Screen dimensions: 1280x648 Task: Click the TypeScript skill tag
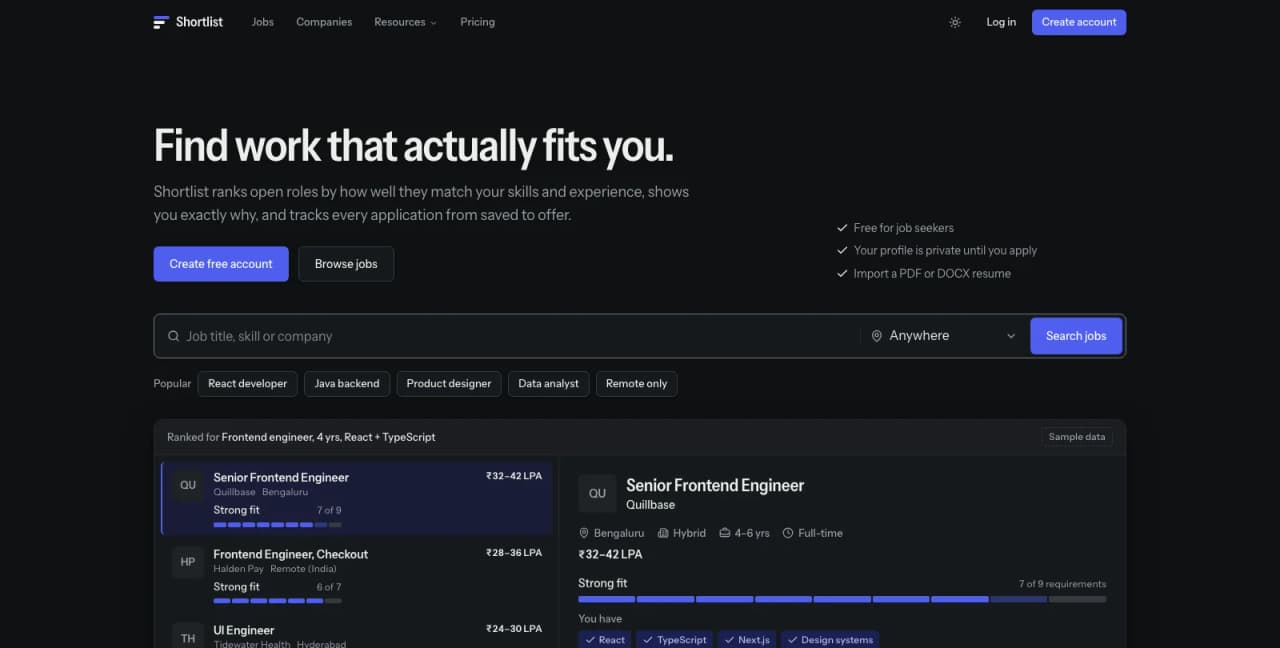(x=674, y=640)
